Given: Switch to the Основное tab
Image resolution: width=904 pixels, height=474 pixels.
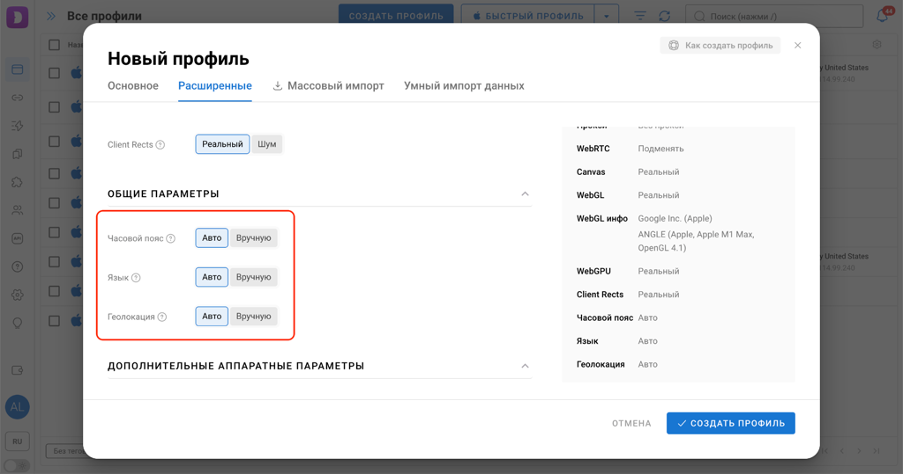Looking at the screenshot, I should (x=133, y=86).
